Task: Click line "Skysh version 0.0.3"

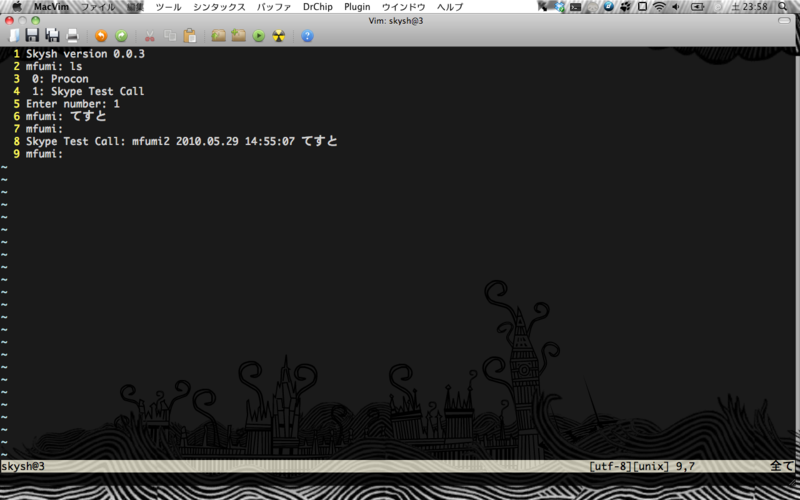Action: tap(85, 54)
